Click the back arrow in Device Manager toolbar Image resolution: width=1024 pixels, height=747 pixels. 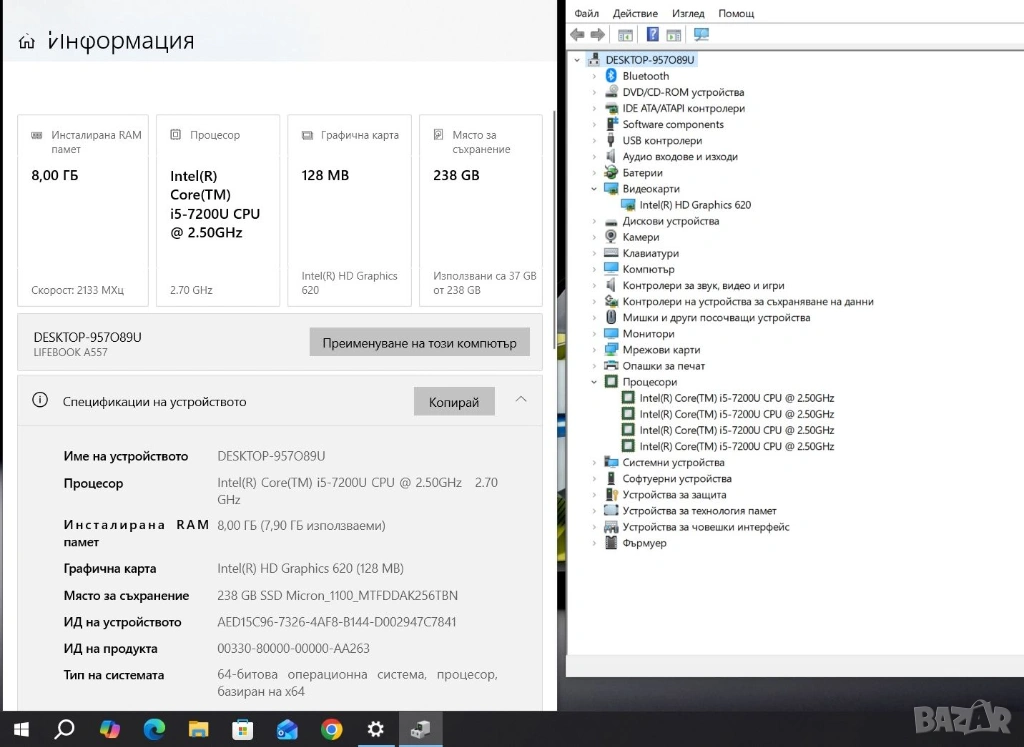point(577,35)
